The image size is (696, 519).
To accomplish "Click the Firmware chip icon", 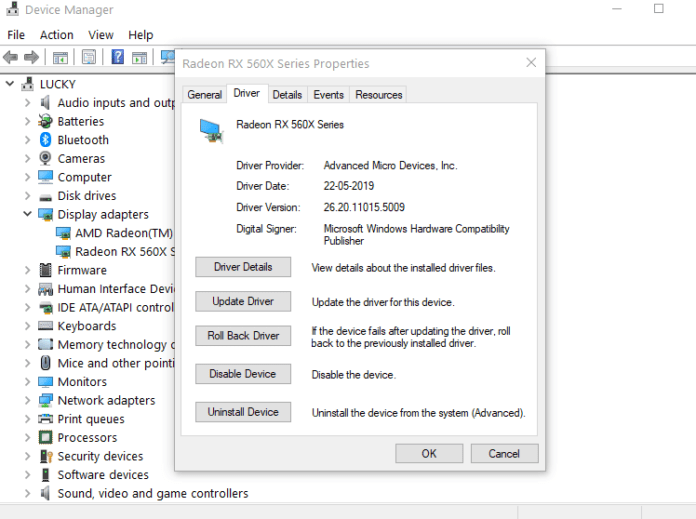I will point(45,270).
